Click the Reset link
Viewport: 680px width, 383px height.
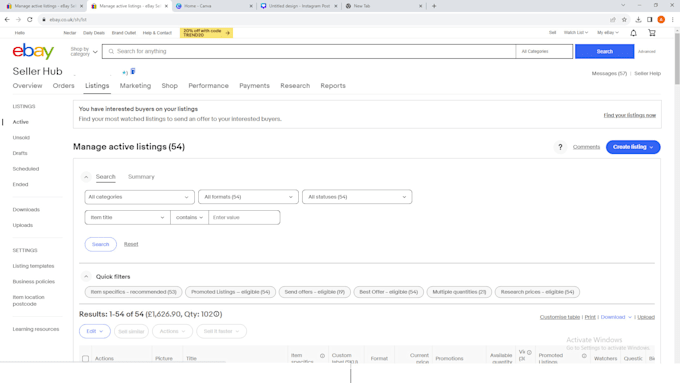131,244
